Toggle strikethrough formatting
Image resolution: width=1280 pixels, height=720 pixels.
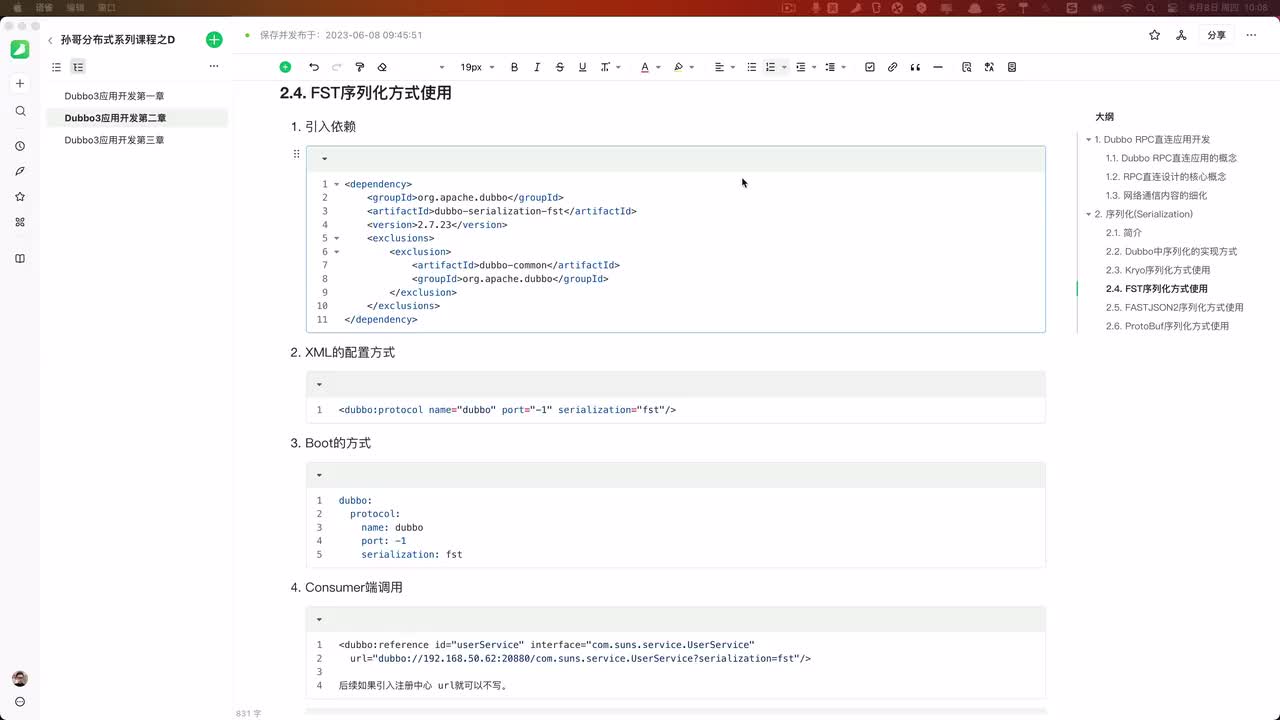coord(560,67)
